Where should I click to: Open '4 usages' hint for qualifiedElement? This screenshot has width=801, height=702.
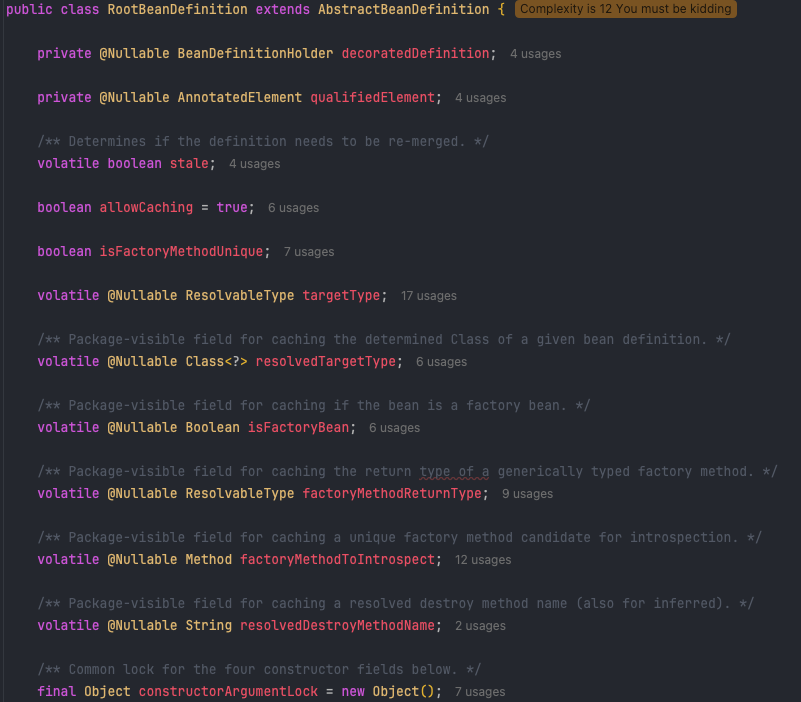click(481, 98)
